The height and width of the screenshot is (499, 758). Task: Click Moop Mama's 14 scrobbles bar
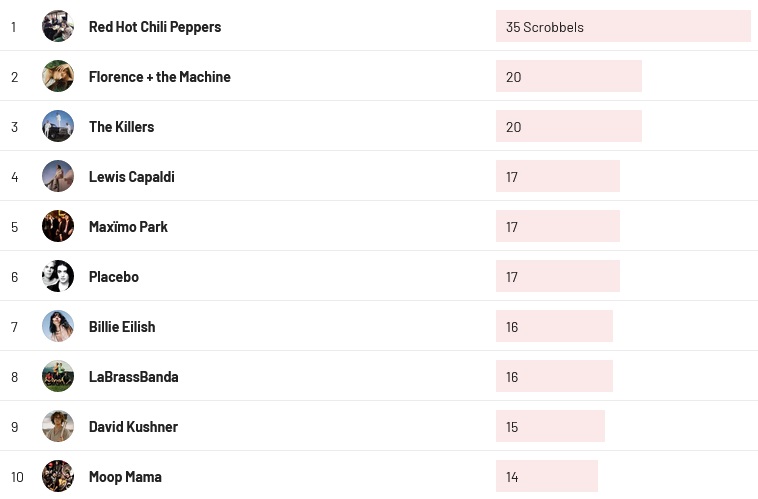[x=546, y=477]
